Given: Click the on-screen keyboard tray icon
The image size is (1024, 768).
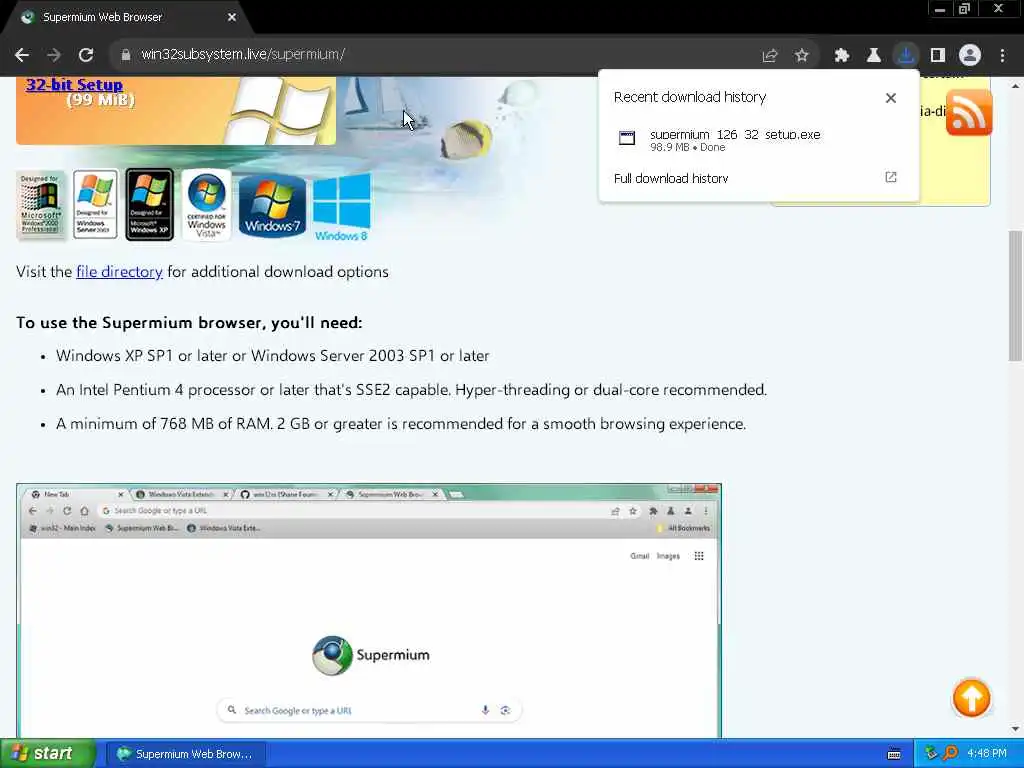Looking at the screenshot, I should pyautogui.click(x=894, y=754).
